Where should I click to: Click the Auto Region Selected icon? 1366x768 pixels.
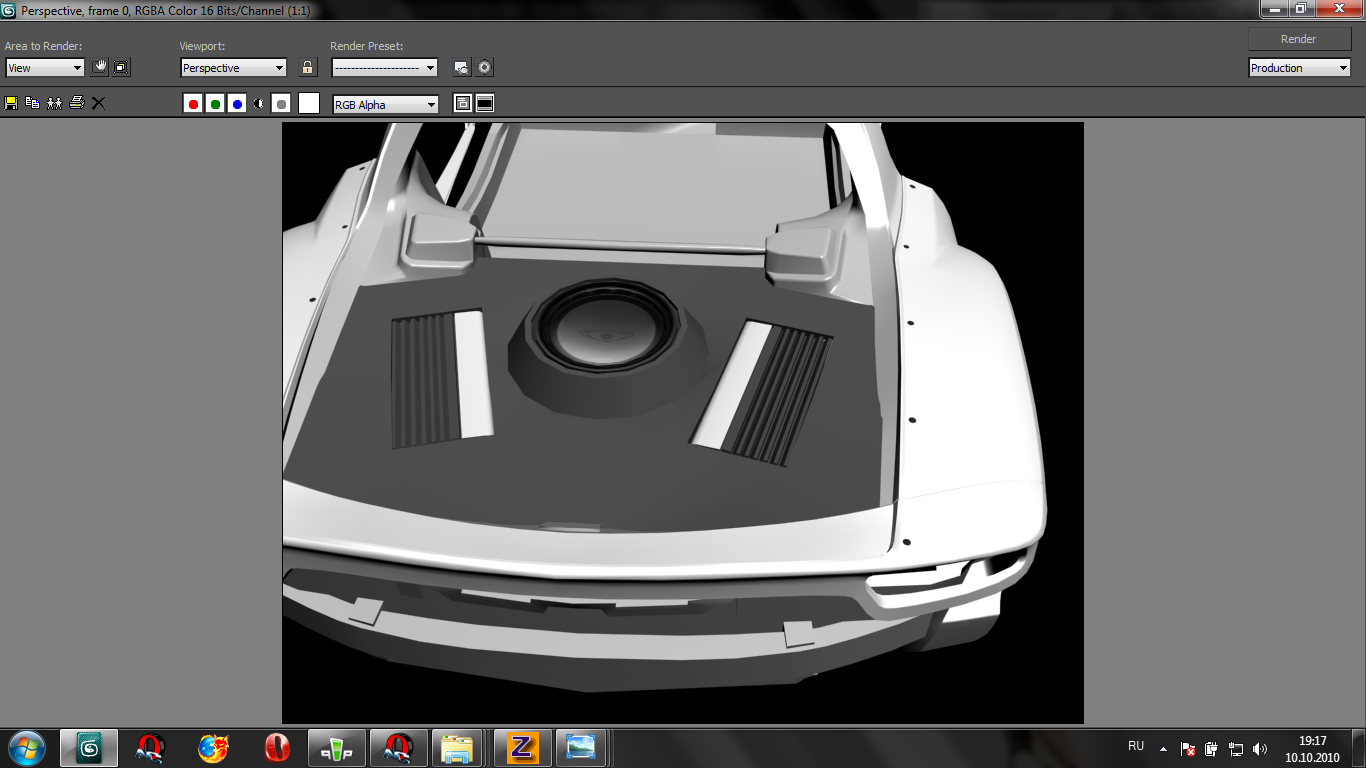[121, 68]
